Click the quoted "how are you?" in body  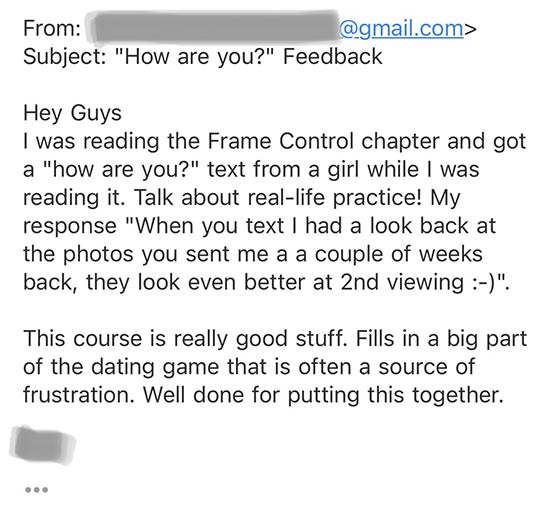click(121, 170)
